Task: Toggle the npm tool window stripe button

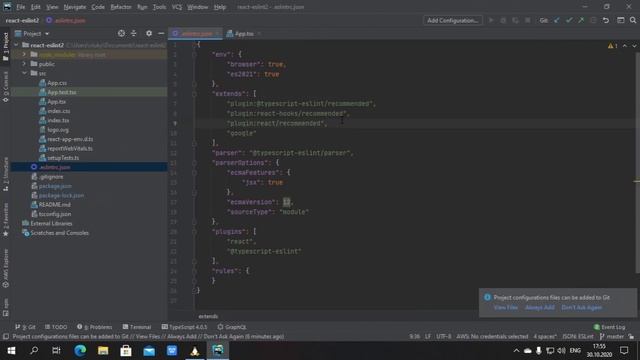Action: tap(6, 307)
